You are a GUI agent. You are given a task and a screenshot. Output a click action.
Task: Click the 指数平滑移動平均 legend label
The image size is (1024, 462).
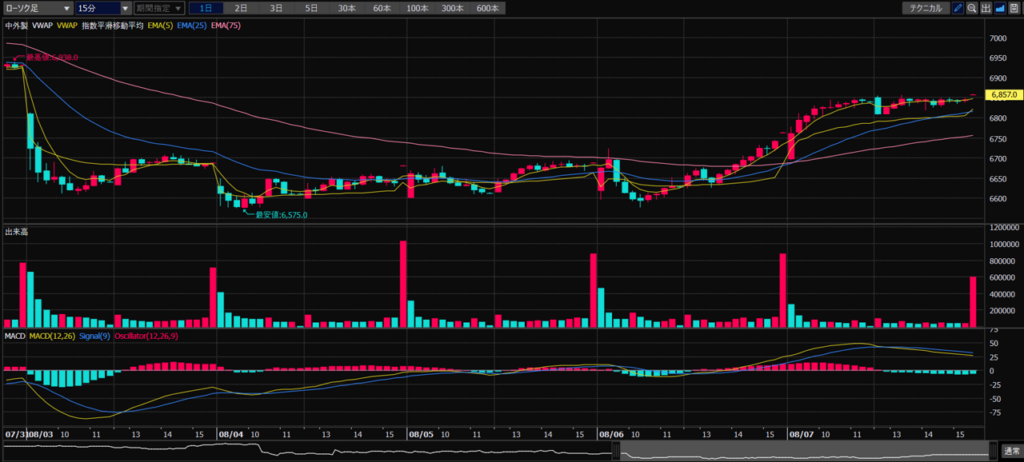tap(112, 25)
